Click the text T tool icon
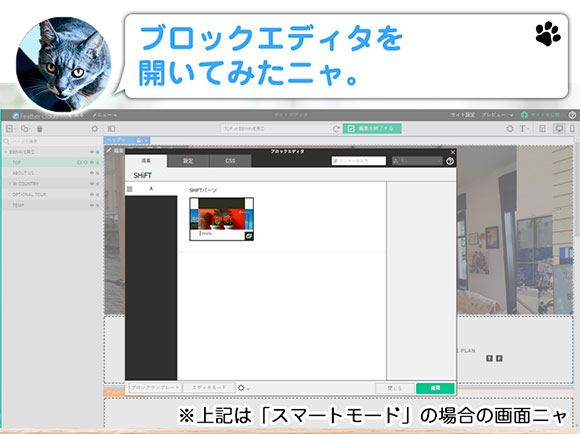Image resolution: width=580 pixels, height=434 pixels. point(523,128)
